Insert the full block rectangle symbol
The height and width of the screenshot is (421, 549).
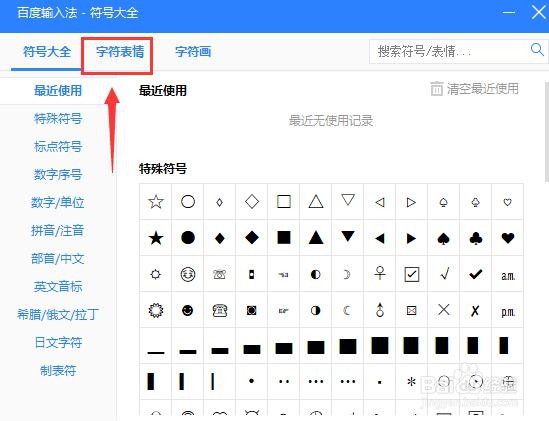click(x=380, y=346)
